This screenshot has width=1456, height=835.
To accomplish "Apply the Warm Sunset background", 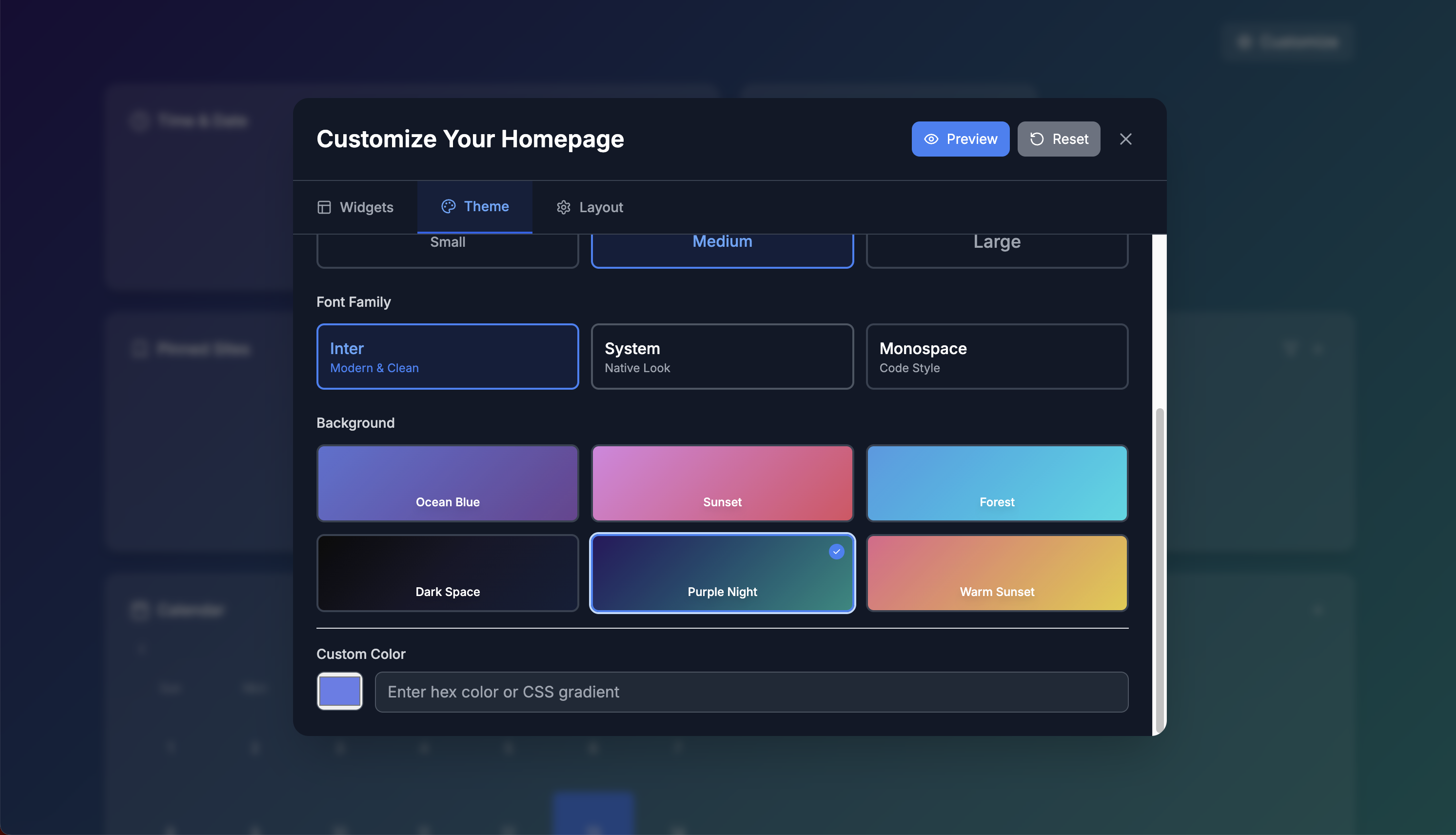I will pos(996,573).
